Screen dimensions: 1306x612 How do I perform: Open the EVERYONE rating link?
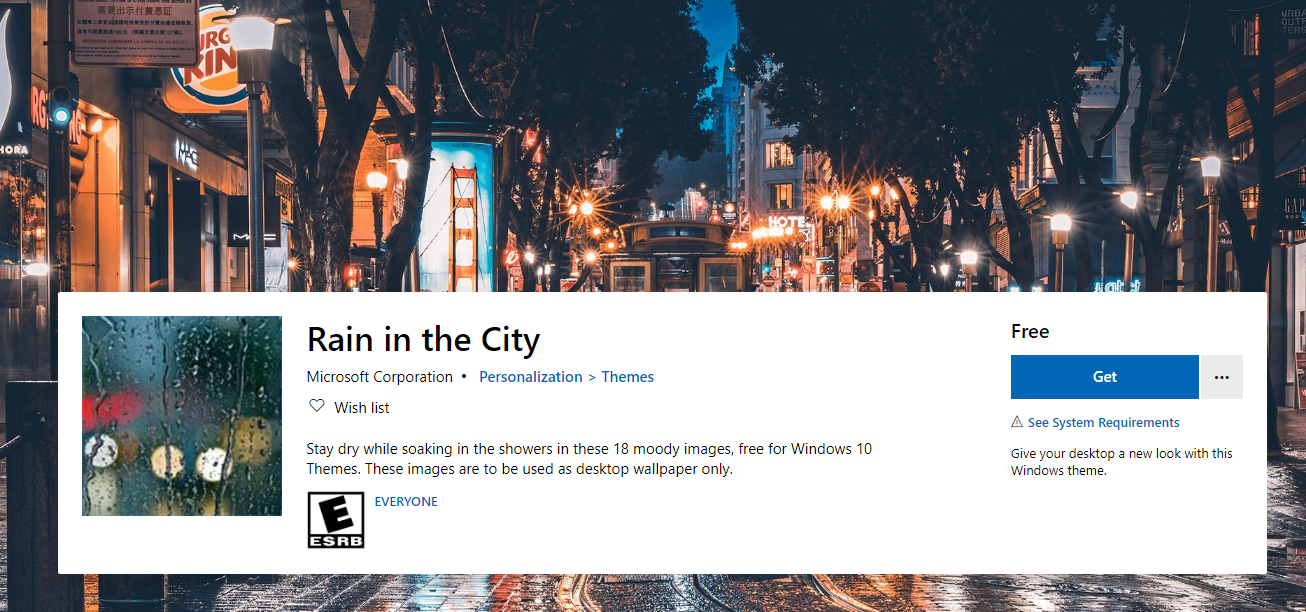click(x=406, y=502)
